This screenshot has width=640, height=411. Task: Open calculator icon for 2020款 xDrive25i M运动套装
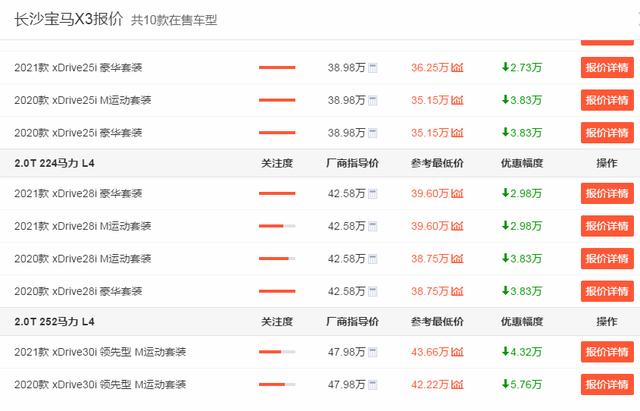[x=373, y=100]
